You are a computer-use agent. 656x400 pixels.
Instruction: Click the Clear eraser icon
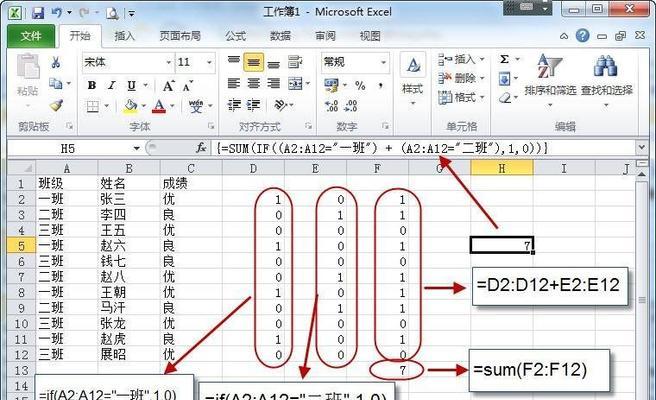[x=505, y=98]
